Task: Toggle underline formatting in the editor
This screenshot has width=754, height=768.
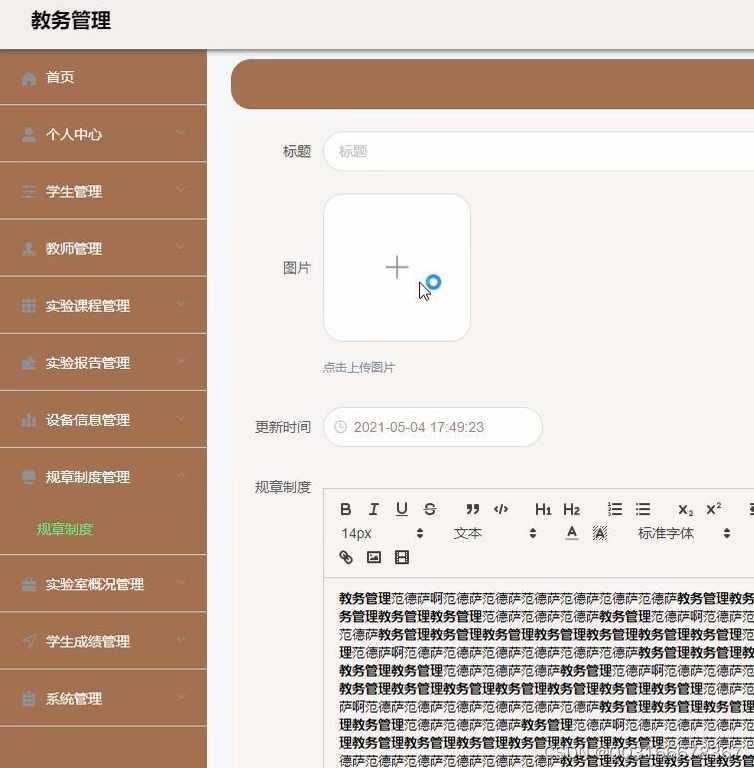Action: [x=402, y=509]
